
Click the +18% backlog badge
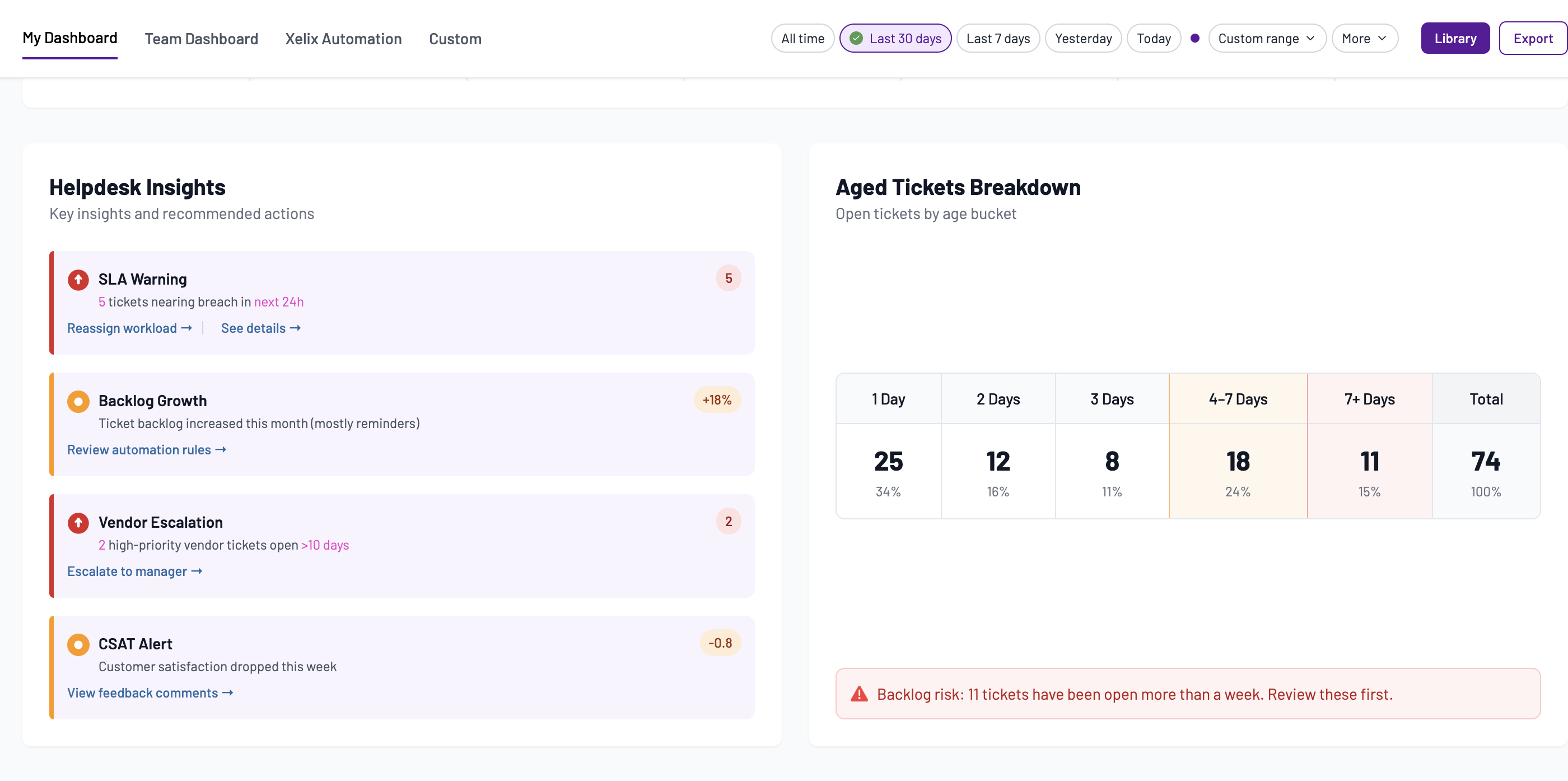[717, 399]
